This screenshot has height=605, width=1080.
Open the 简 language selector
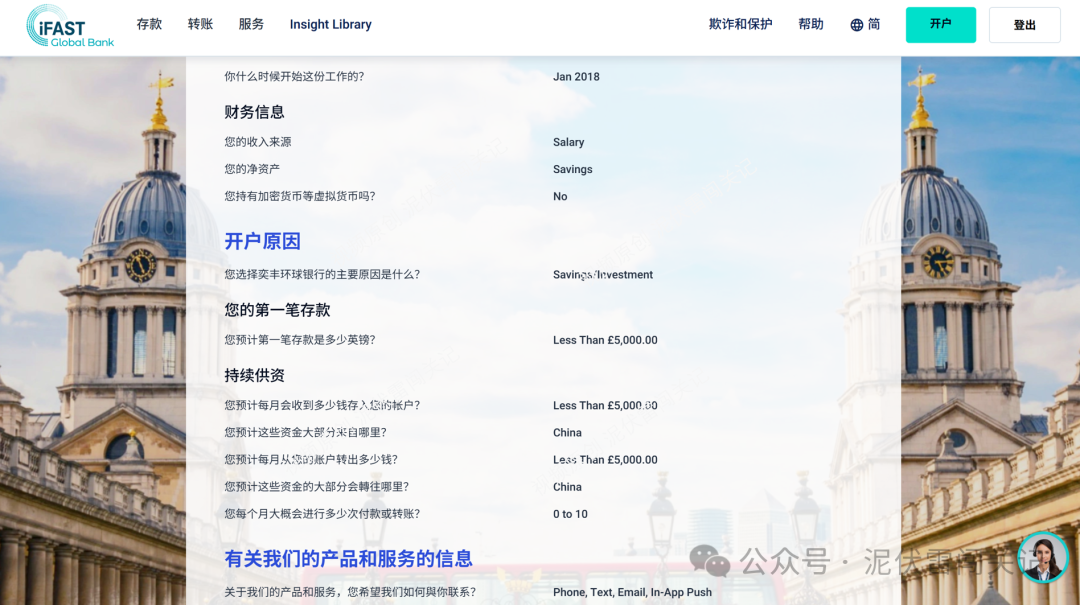[x=873, y=24]
